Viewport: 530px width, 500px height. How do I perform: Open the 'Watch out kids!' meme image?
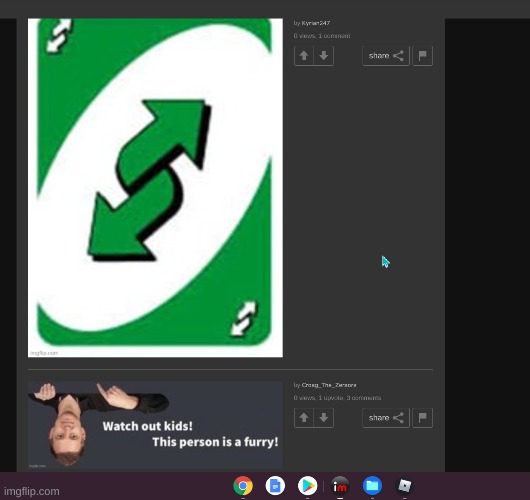coord(155,425)
